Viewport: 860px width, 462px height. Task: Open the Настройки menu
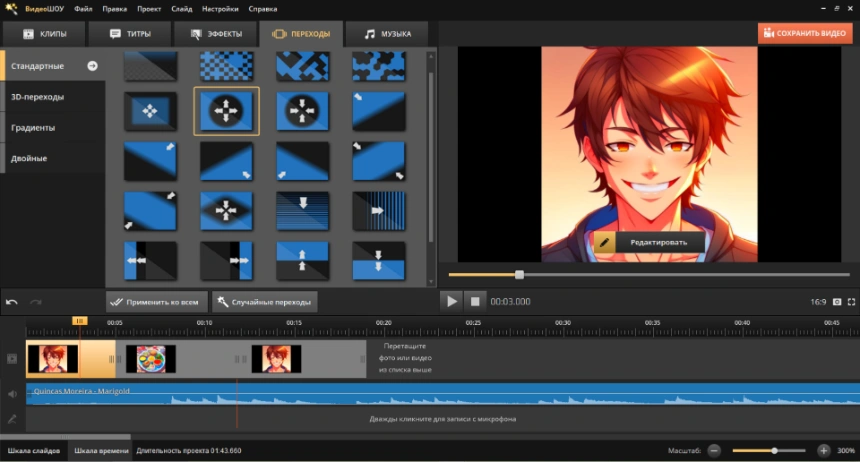pos(220,9)
